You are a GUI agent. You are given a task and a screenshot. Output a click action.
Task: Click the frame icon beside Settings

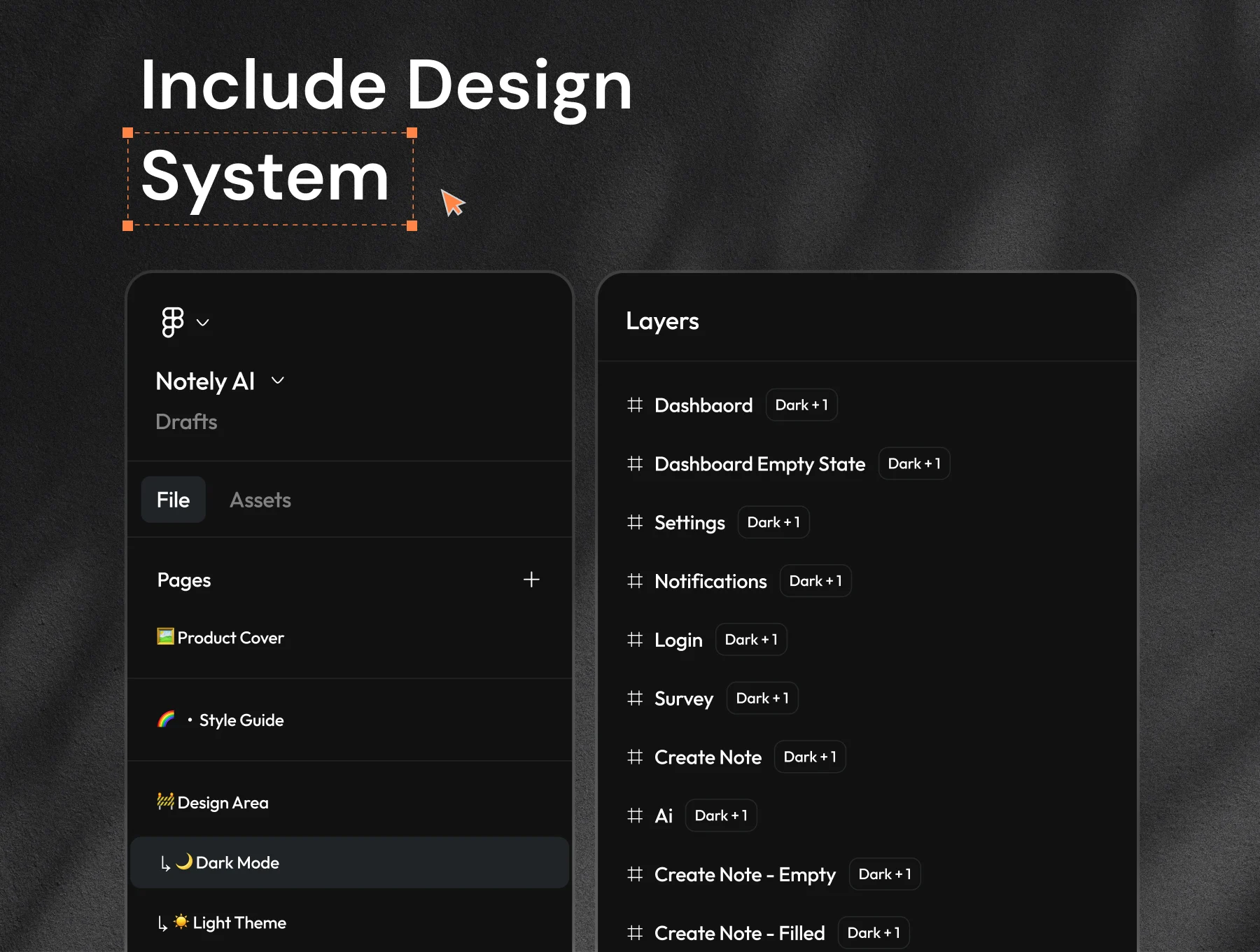tap(635, 522)
